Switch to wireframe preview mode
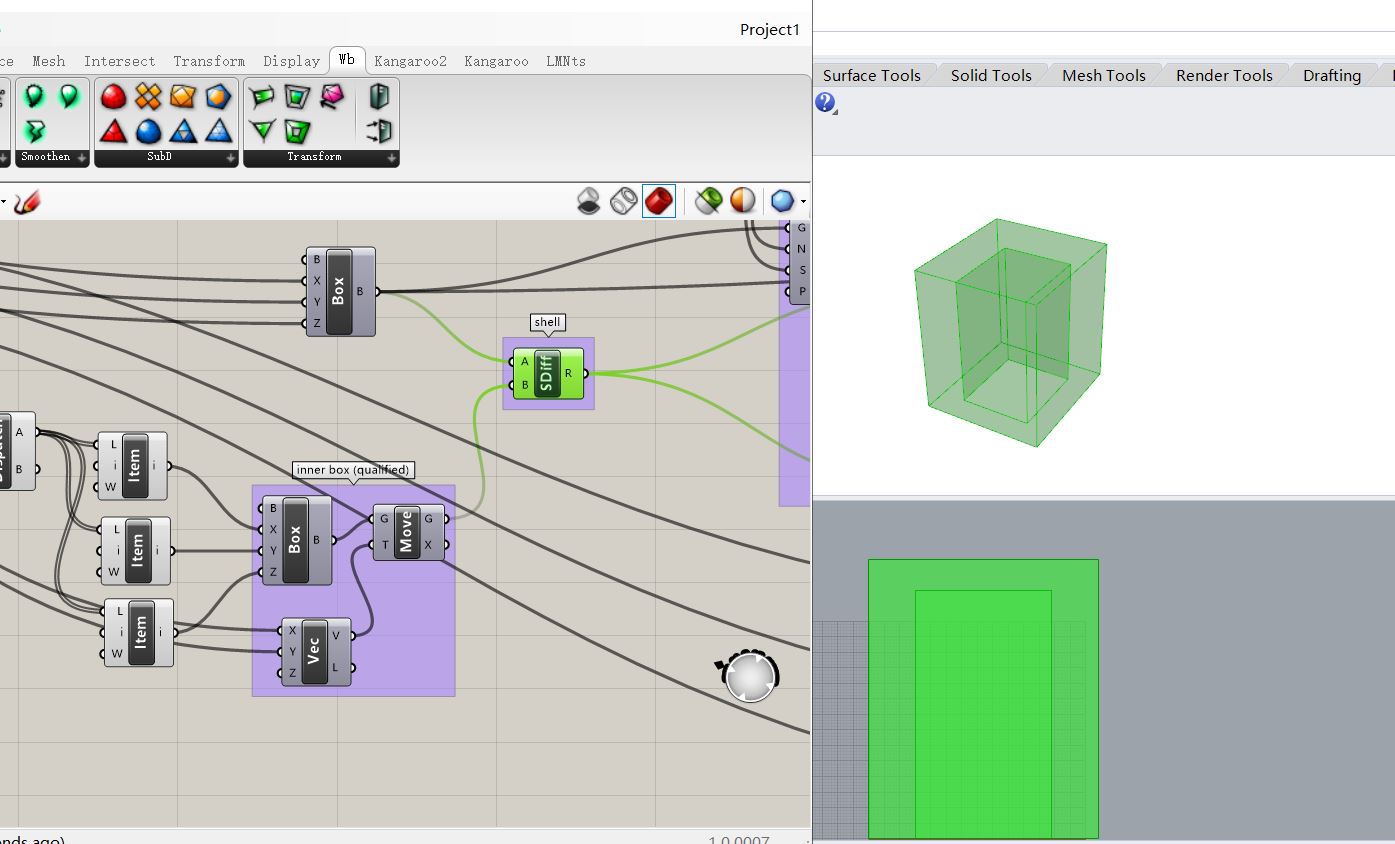 click(x=624, y=201)
